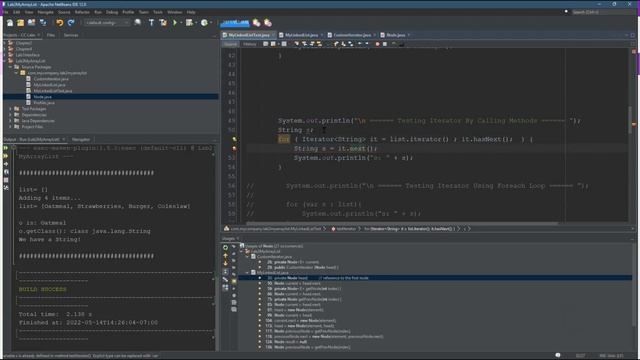The image size is (640, 360).
Task: Open the default config dropdown
Action: coord(107,23)
